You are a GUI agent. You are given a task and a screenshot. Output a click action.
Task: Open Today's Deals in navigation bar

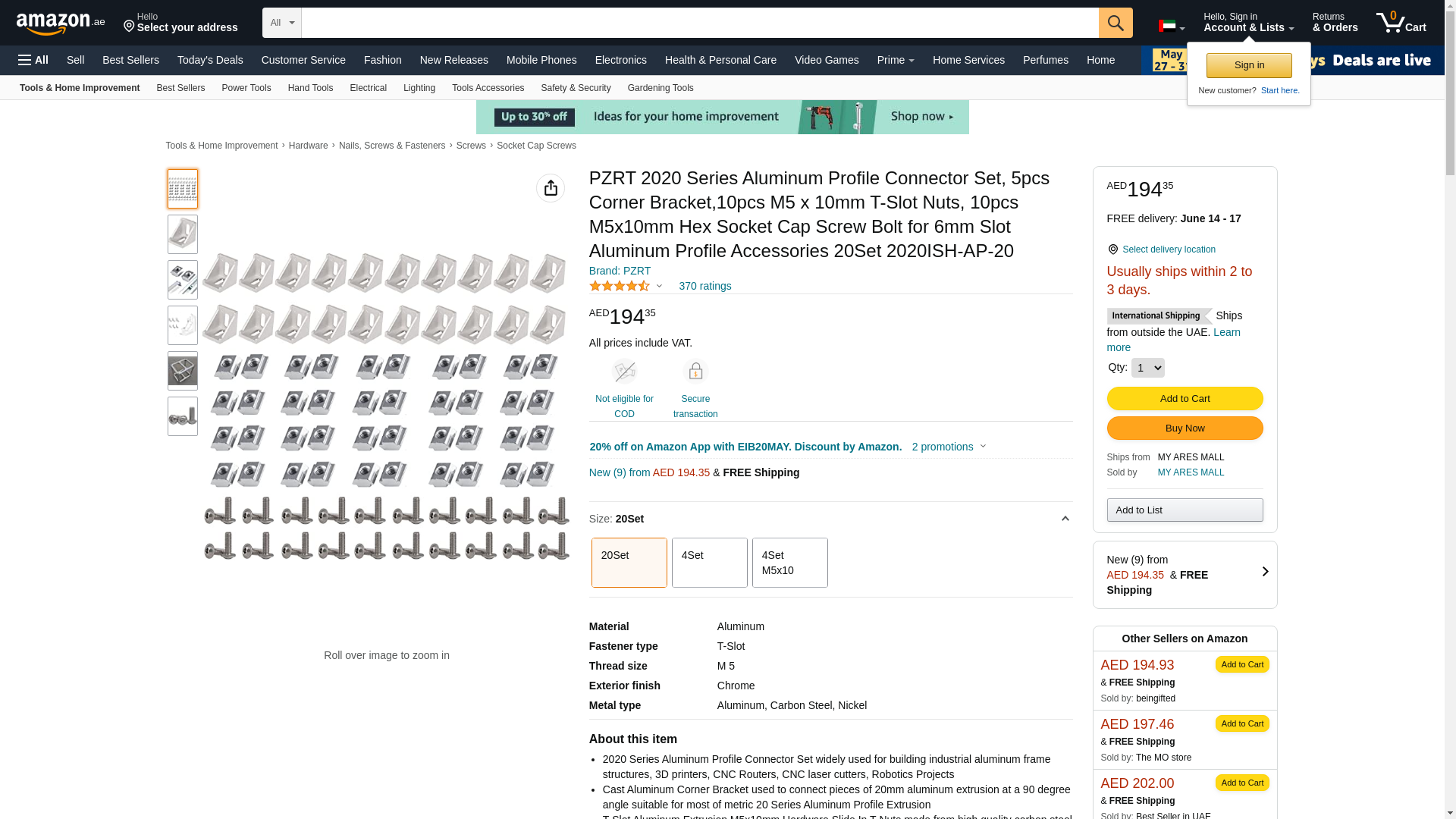pos(210,60)
